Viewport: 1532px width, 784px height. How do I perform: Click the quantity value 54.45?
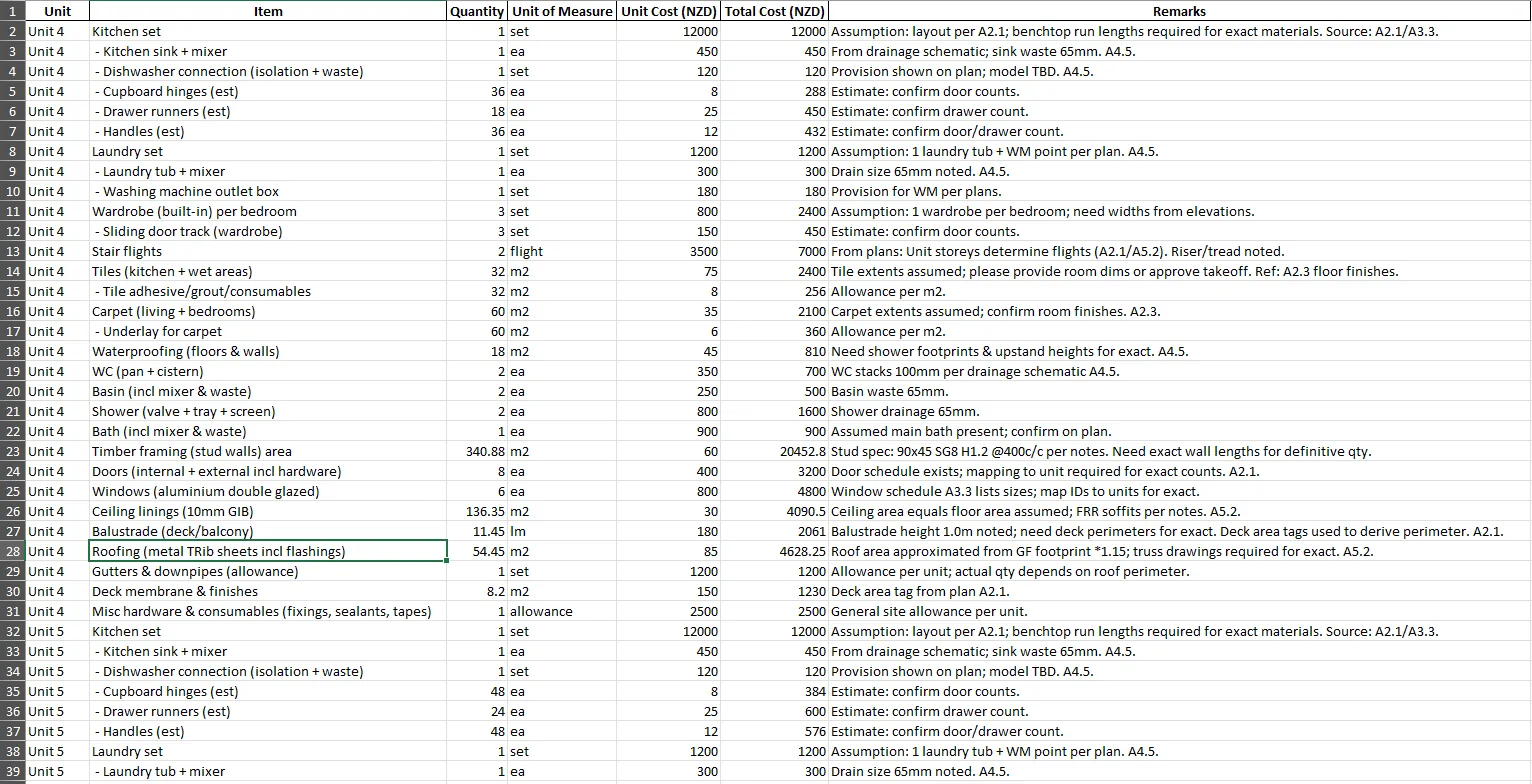point(477,551)
